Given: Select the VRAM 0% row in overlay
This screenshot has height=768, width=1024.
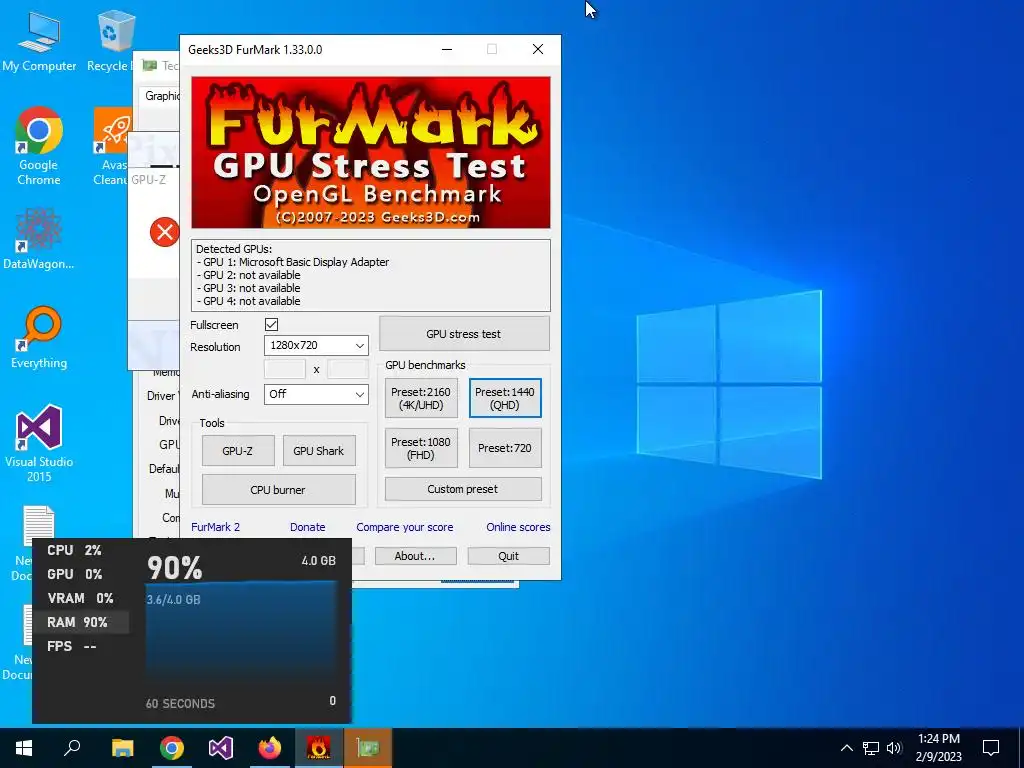Looking at the screenshot, I should click(81, 598).
